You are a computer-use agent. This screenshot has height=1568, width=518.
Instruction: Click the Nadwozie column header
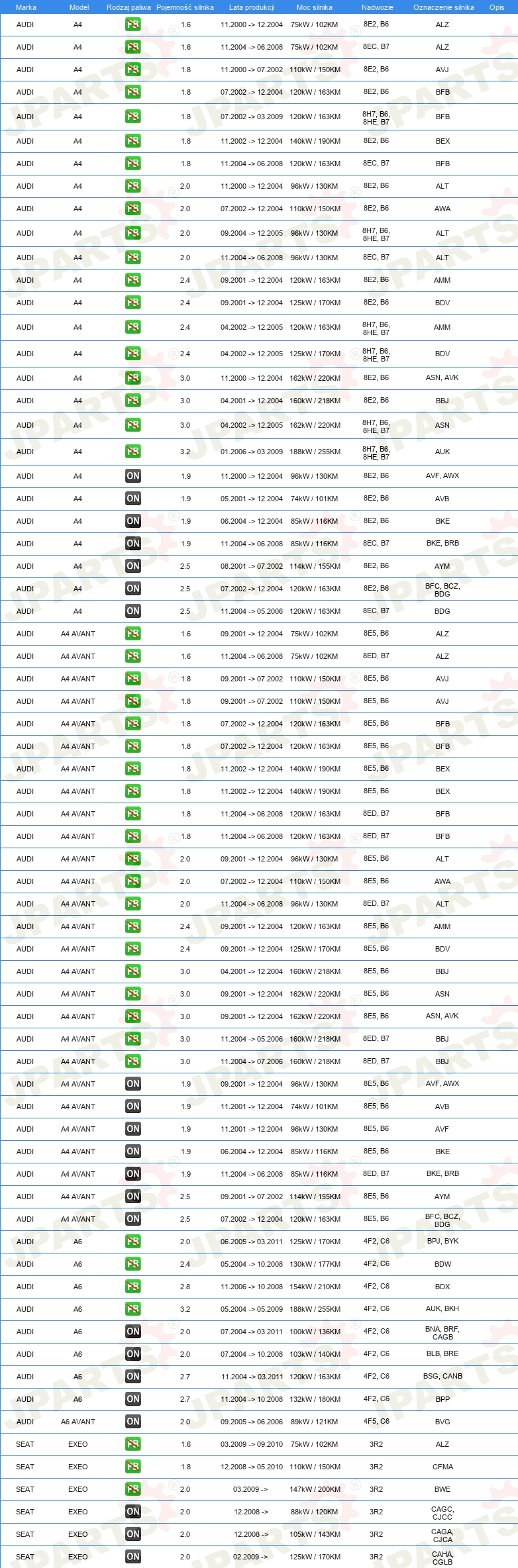[378, 7]
